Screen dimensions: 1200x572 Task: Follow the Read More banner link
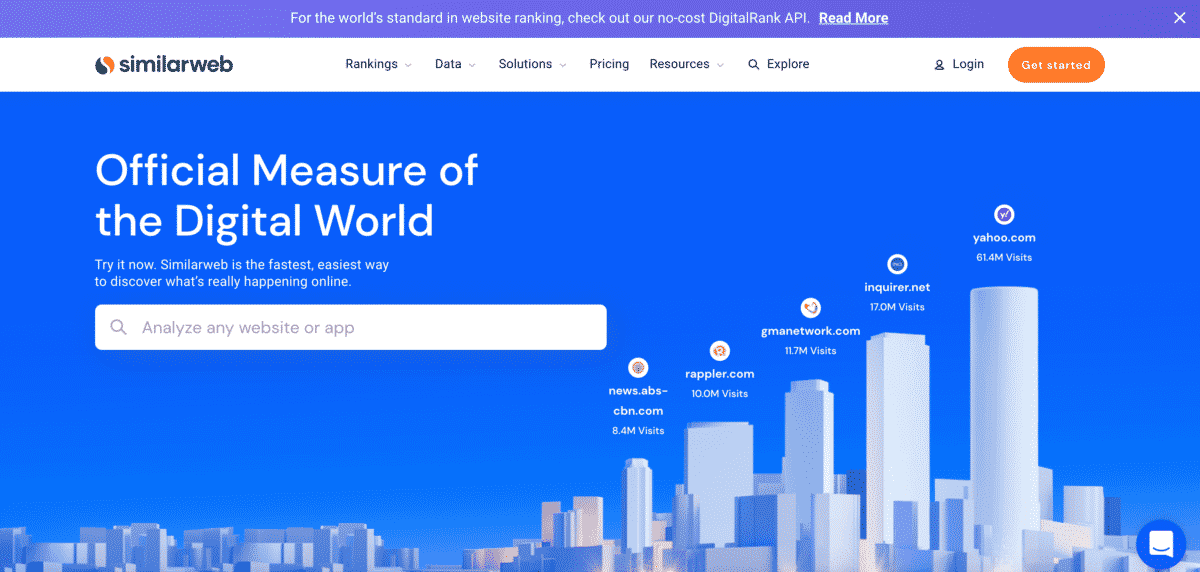(853, 18)
